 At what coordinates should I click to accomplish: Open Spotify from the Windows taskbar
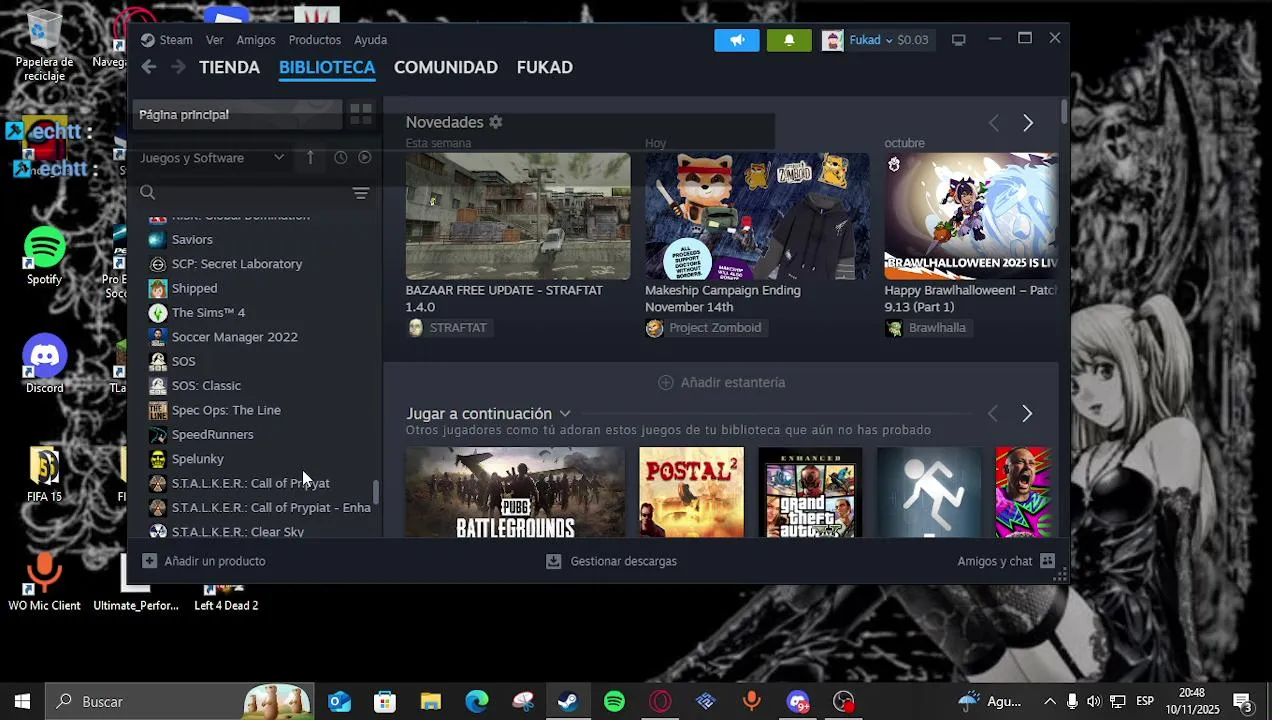(x=614, y=702)
